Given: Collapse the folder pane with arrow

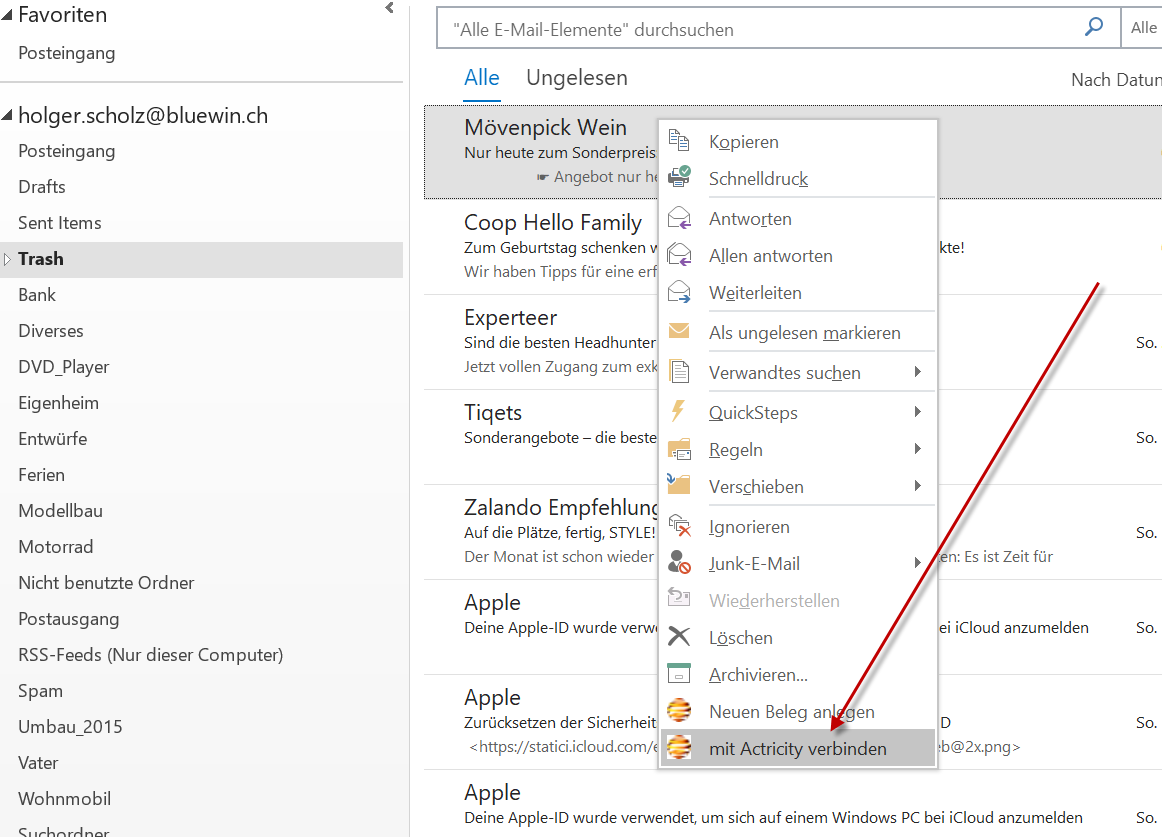Looking at the screenshot, I should click(390, 8).
